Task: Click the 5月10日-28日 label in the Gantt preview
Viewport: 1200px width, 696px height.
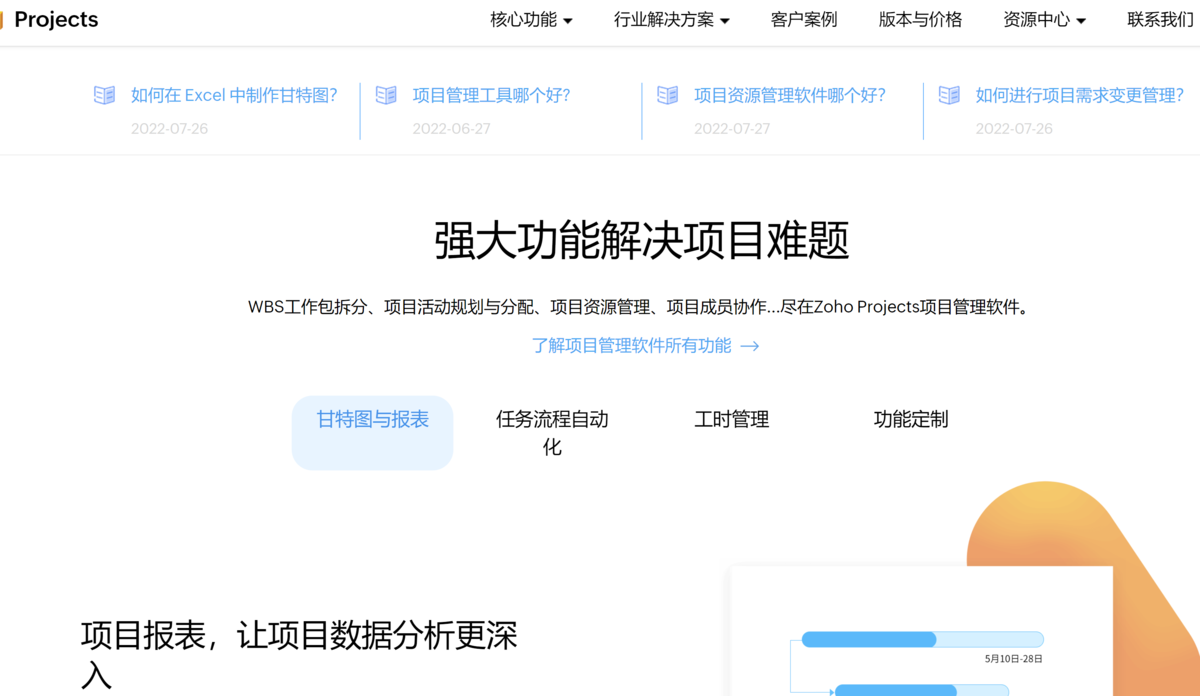Action: coord(1014,659)
